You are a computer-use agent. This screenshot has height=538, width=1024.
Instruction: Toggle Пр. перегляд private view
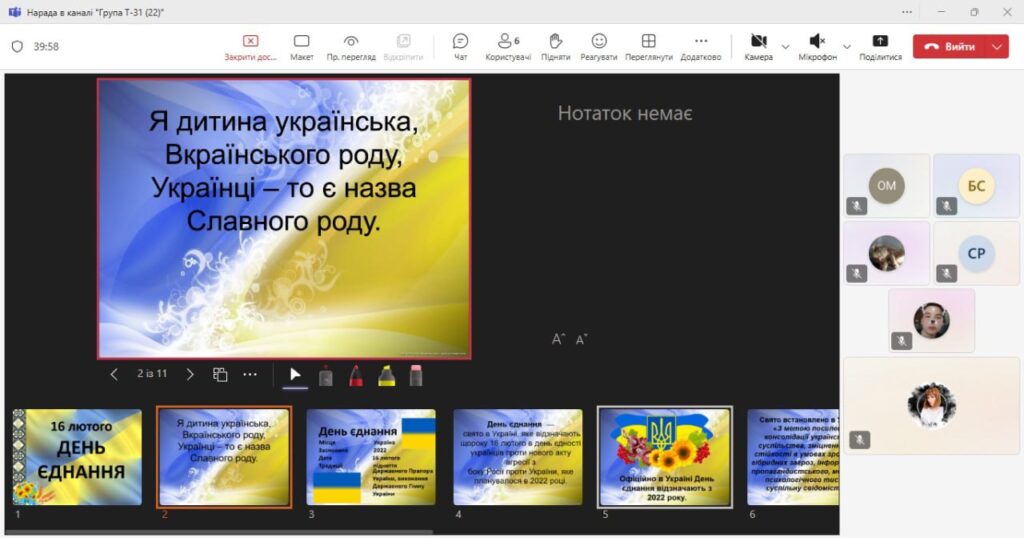tap(351, 46)
